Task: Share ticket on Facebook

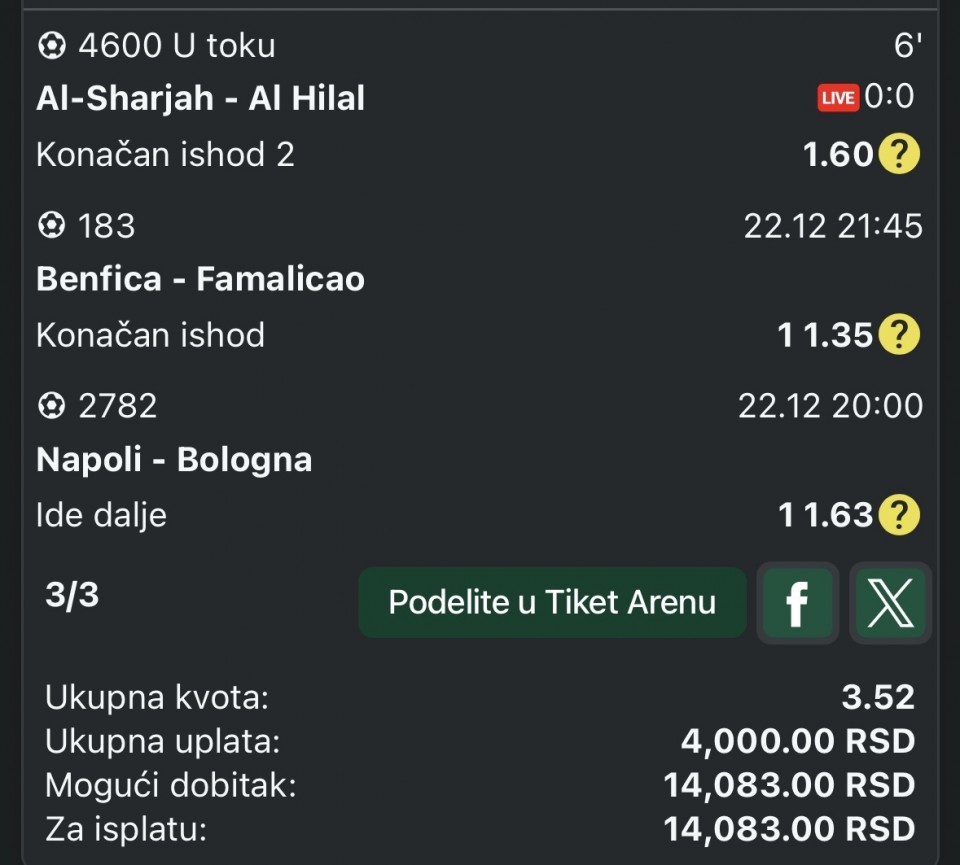Action: pyautogui.click(x=798, y=603)
